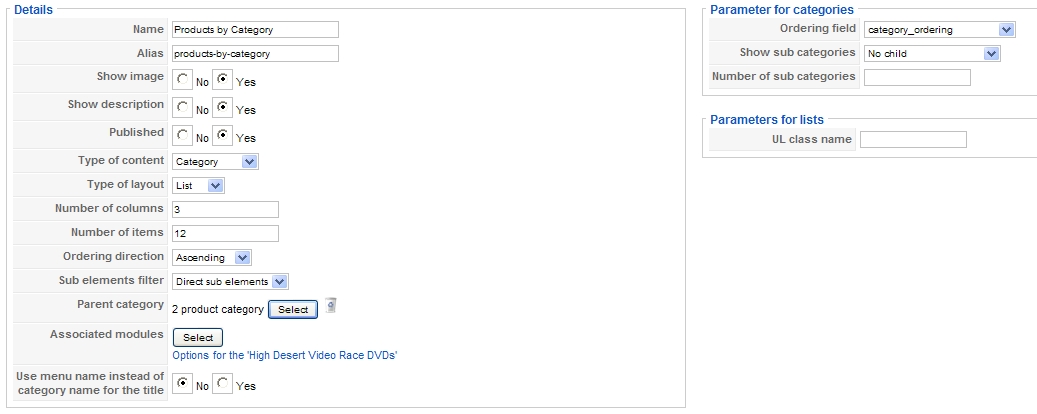This screenshot has width=1037, height=414.
Task: Click the trash icon beside Parent category
Action: pos(331,306)
